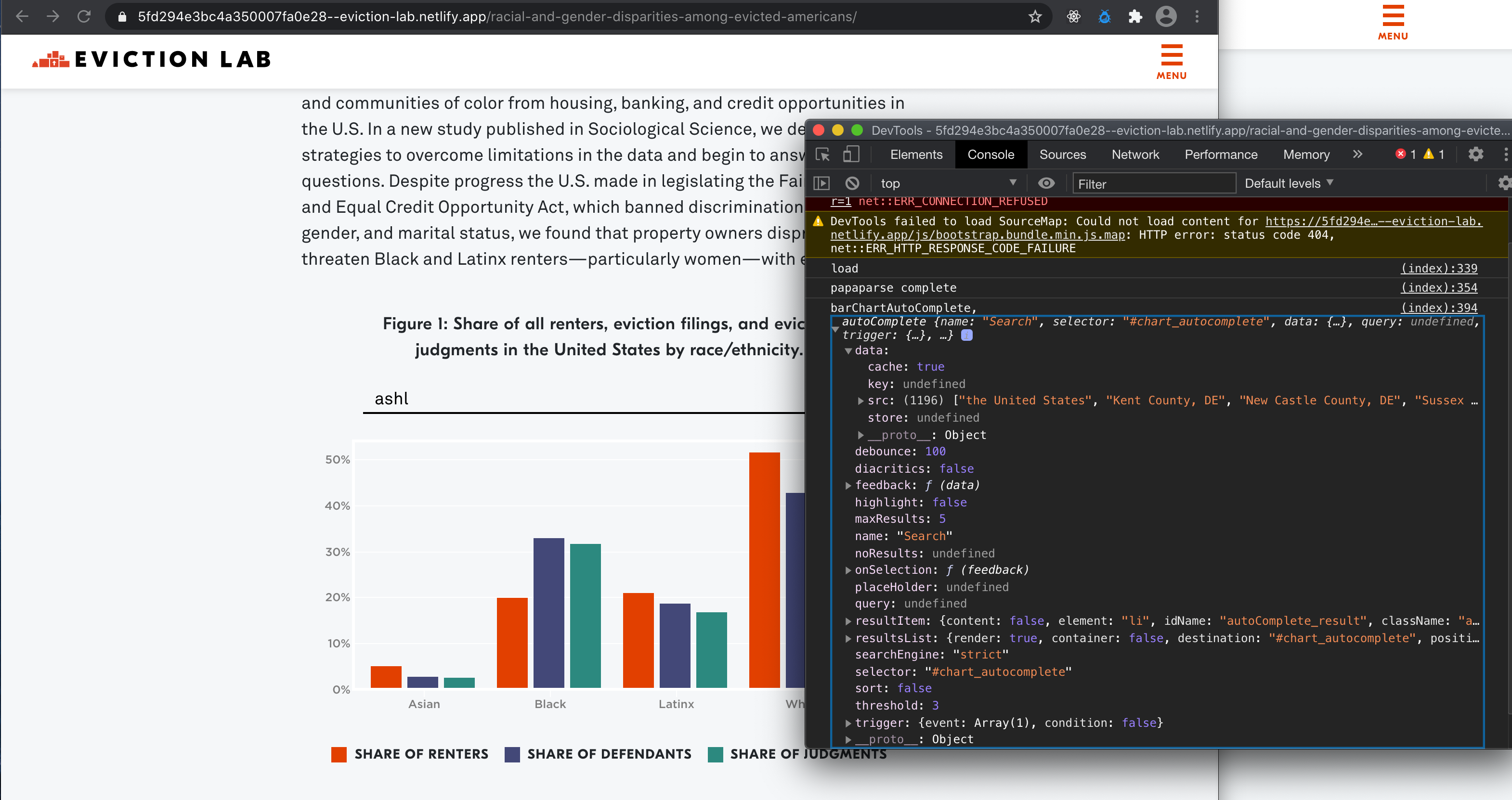Click the orange Share of Renters legend swatch

tap(339, 755)
